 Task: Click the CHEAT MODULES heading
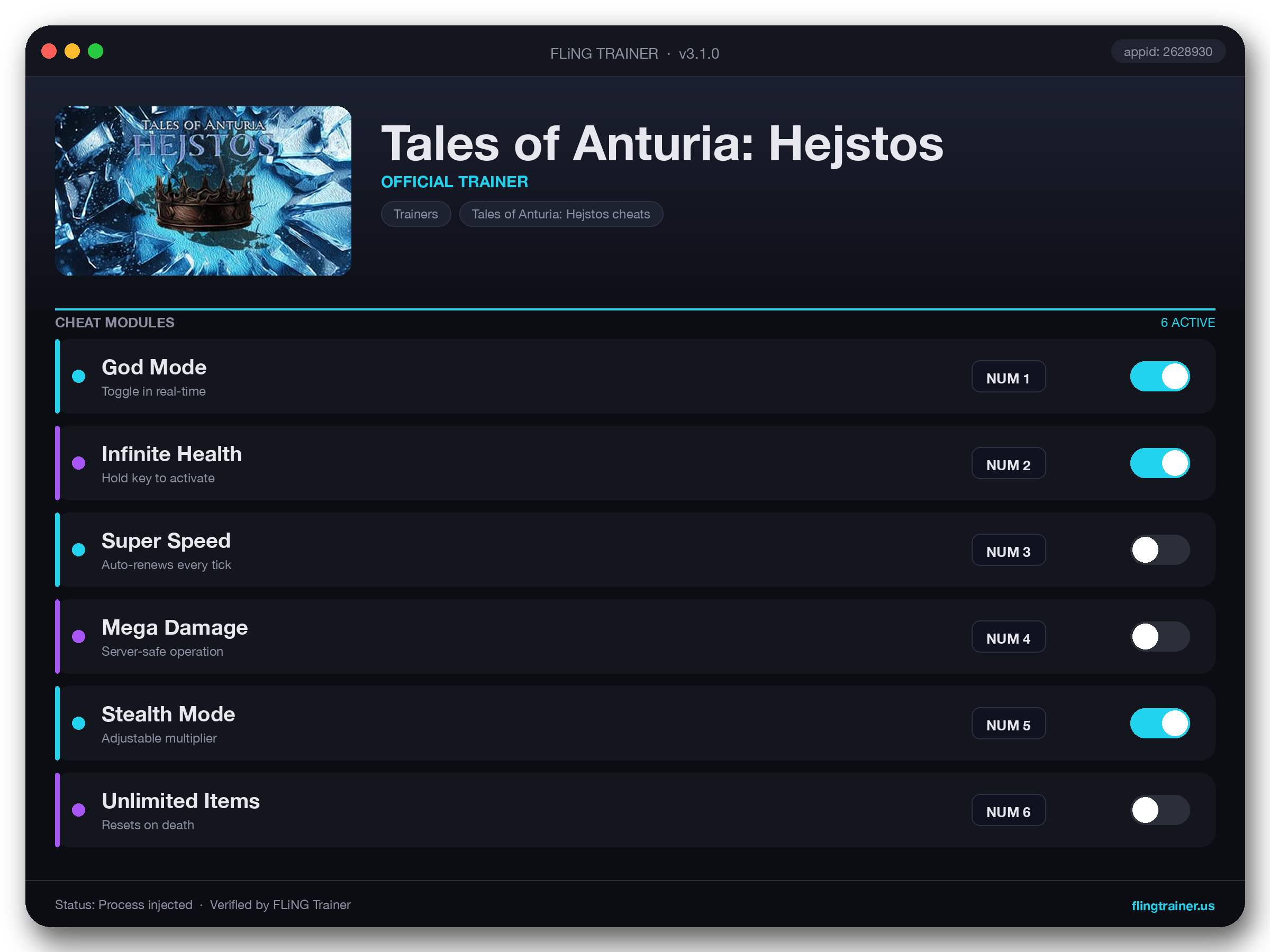click(x=115, y=323)
